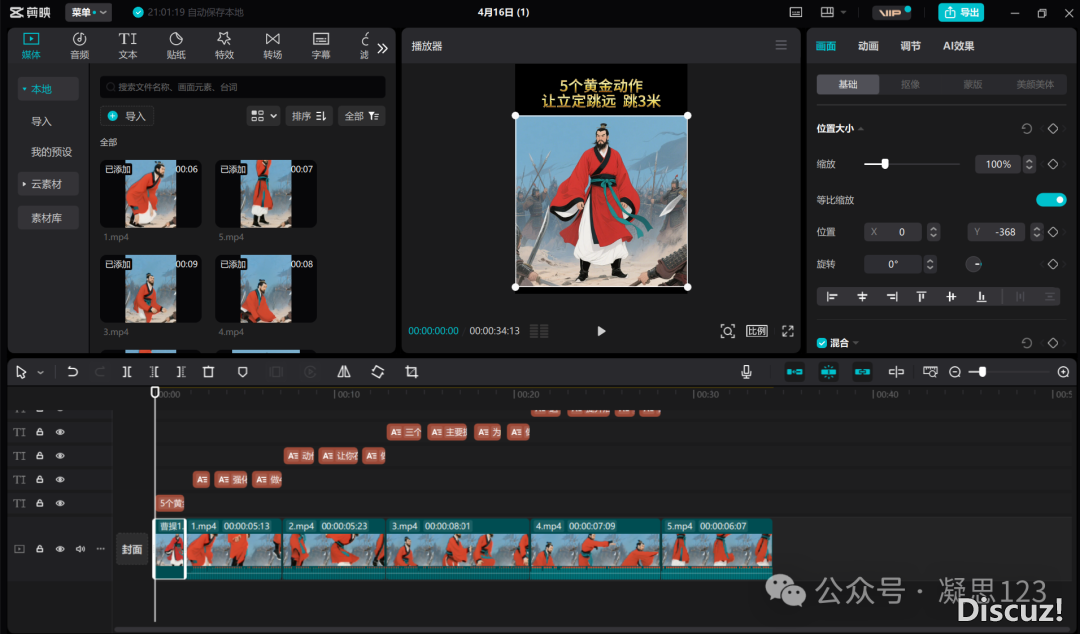The width and height of the screenshot is (1080, 634).
Task: Click the undo arrow icon
Action: click(x=72, y=372)
